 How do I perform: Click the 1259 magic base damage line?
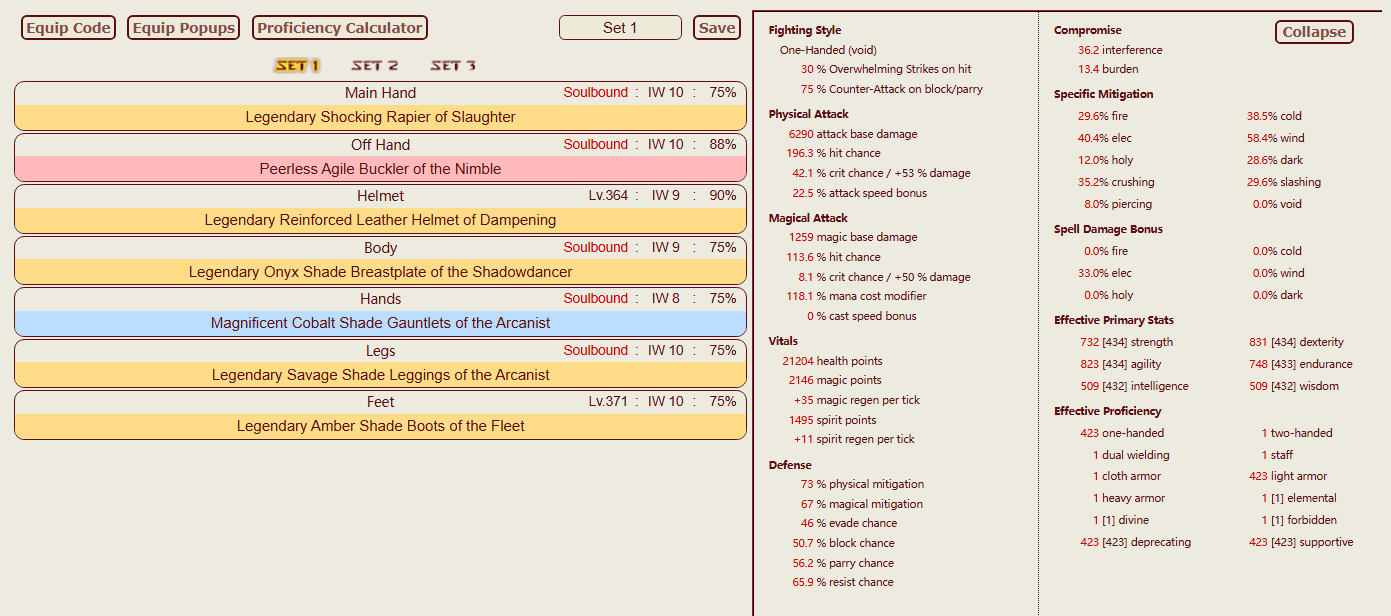tap(853, 237)
